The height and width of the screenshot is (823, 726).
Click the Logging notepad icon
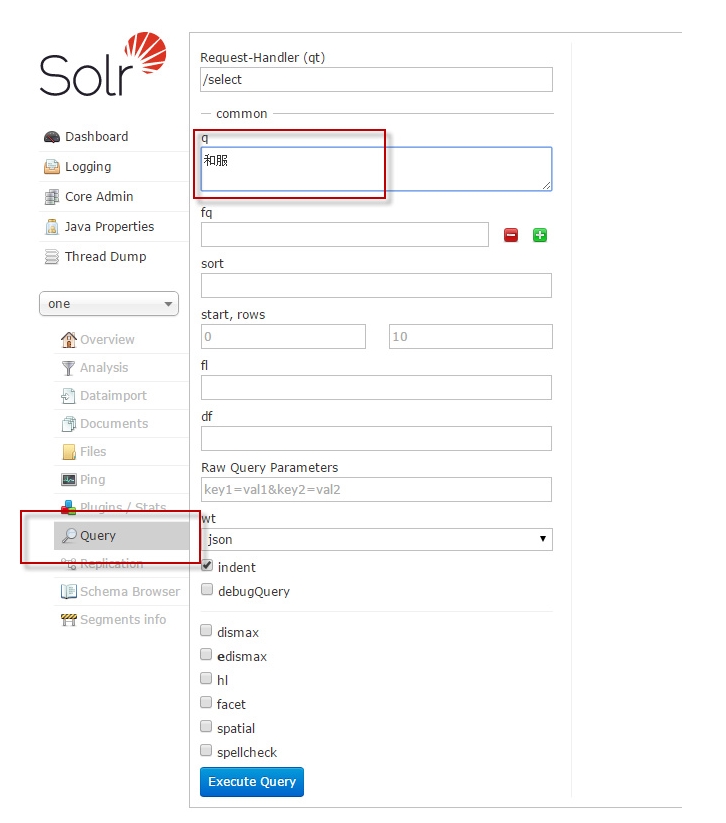coord(52,167)
